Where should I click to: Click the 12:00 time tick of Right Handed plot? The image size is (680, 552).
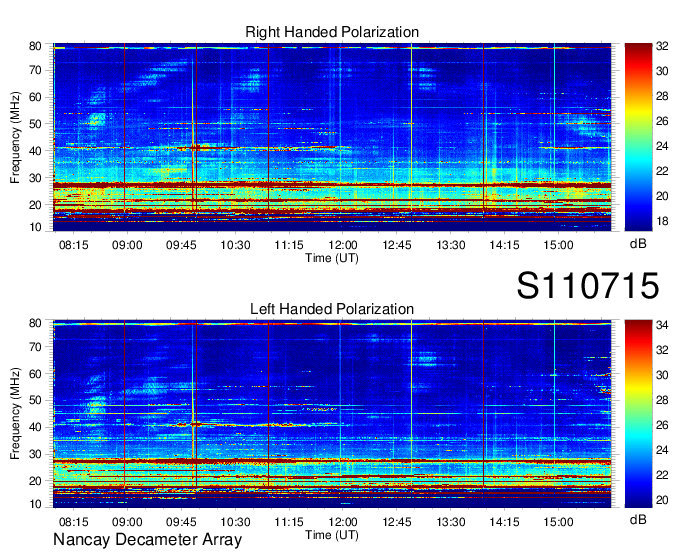[x=343, y=245]
